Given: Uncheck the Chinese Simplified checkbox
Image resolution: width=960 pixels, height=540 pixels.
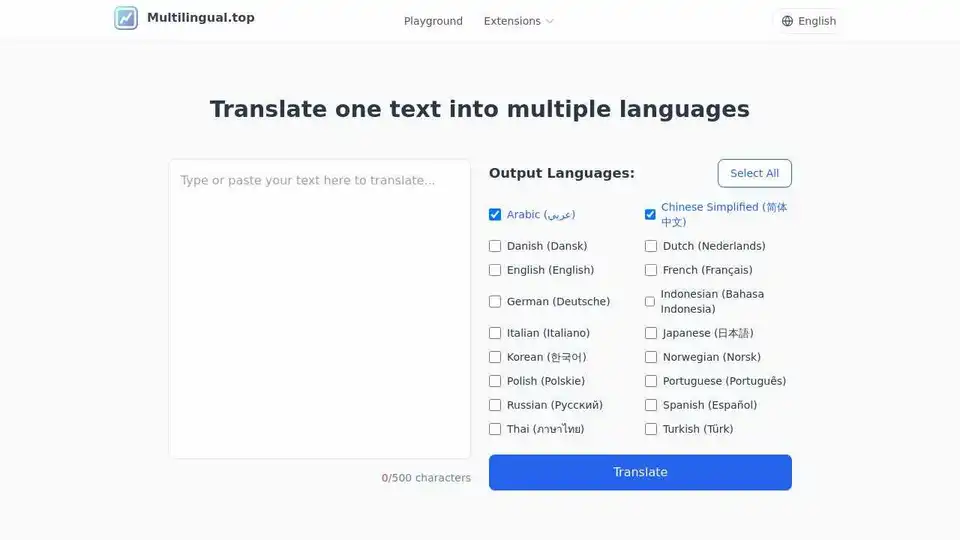Looking at the screenshot, I should (x=650, y=214).
